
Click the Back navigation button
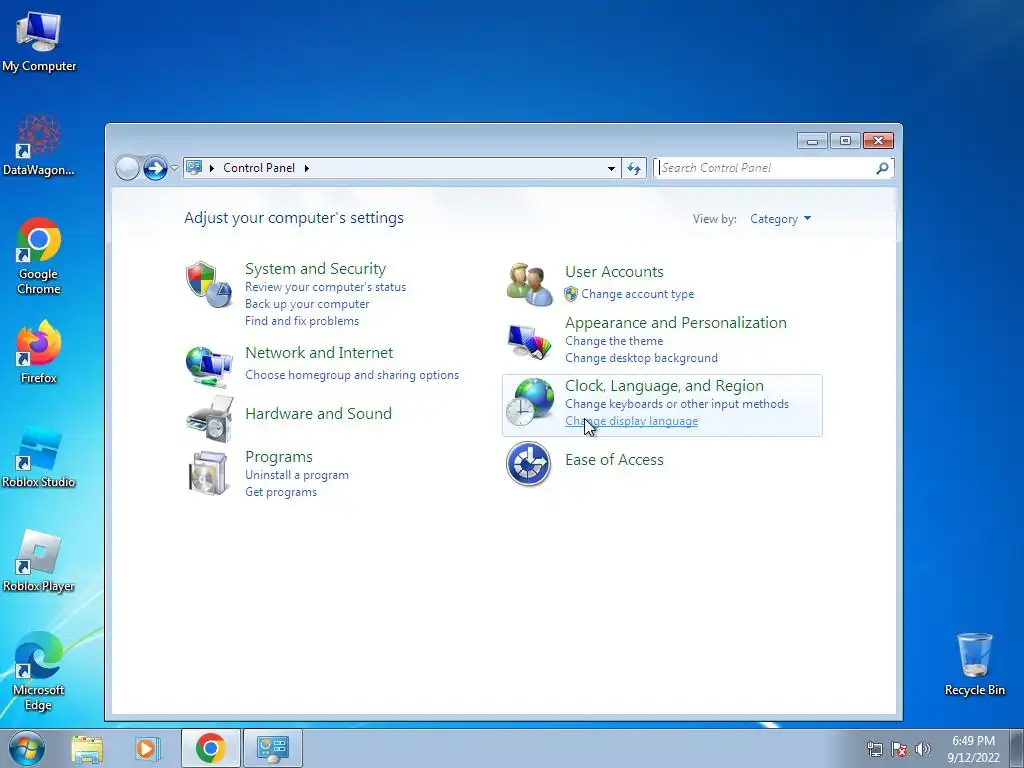click(127, 168)
